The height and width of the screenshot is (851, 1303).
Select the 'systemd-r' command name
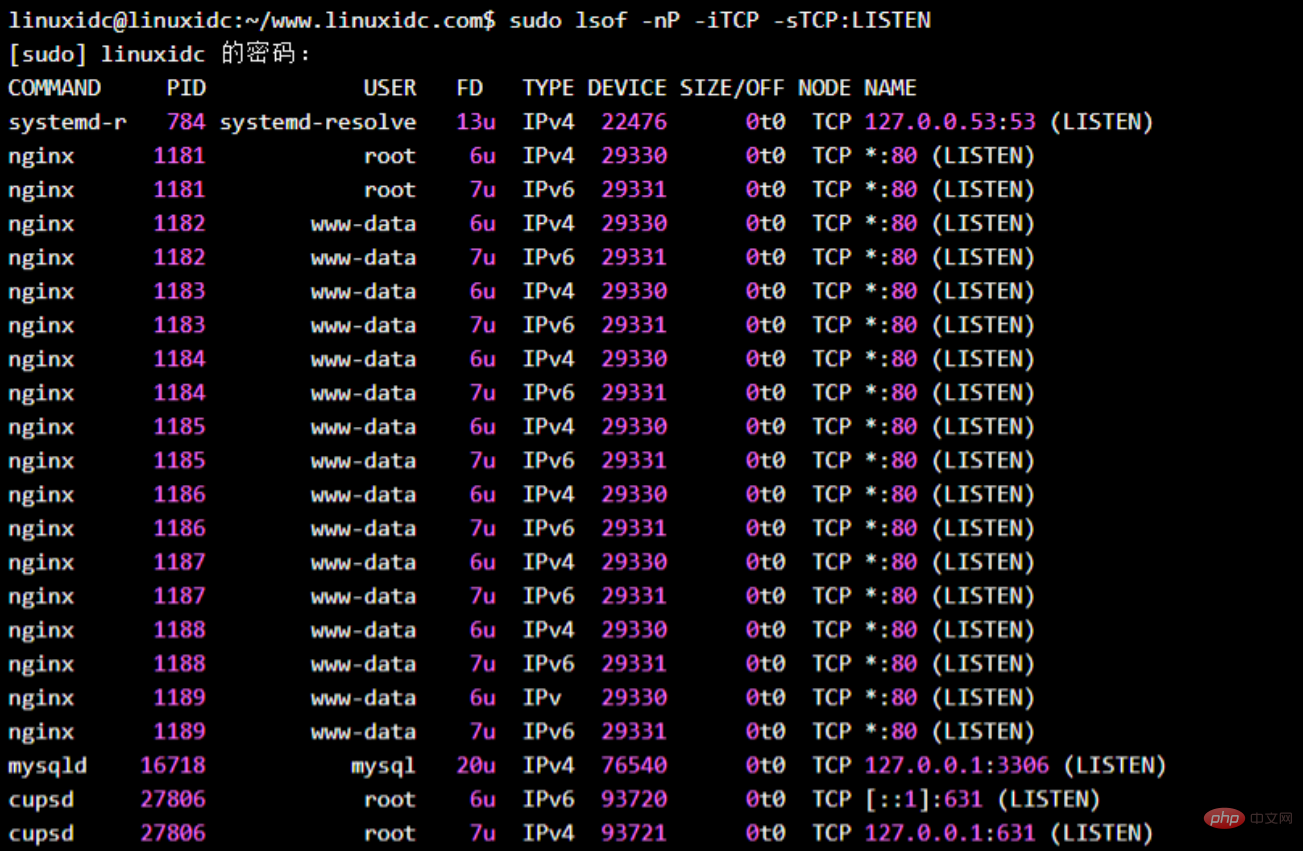[x=67, y=122]
